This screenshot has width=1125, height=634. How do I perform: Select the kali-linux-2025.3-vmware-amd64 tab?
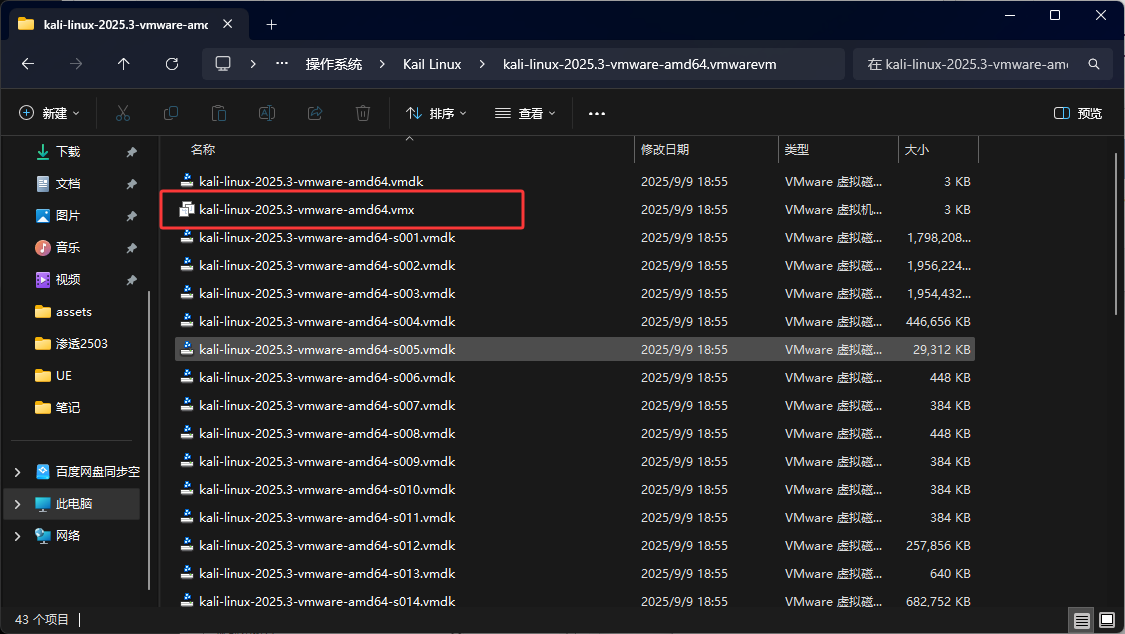pos(126,24)
